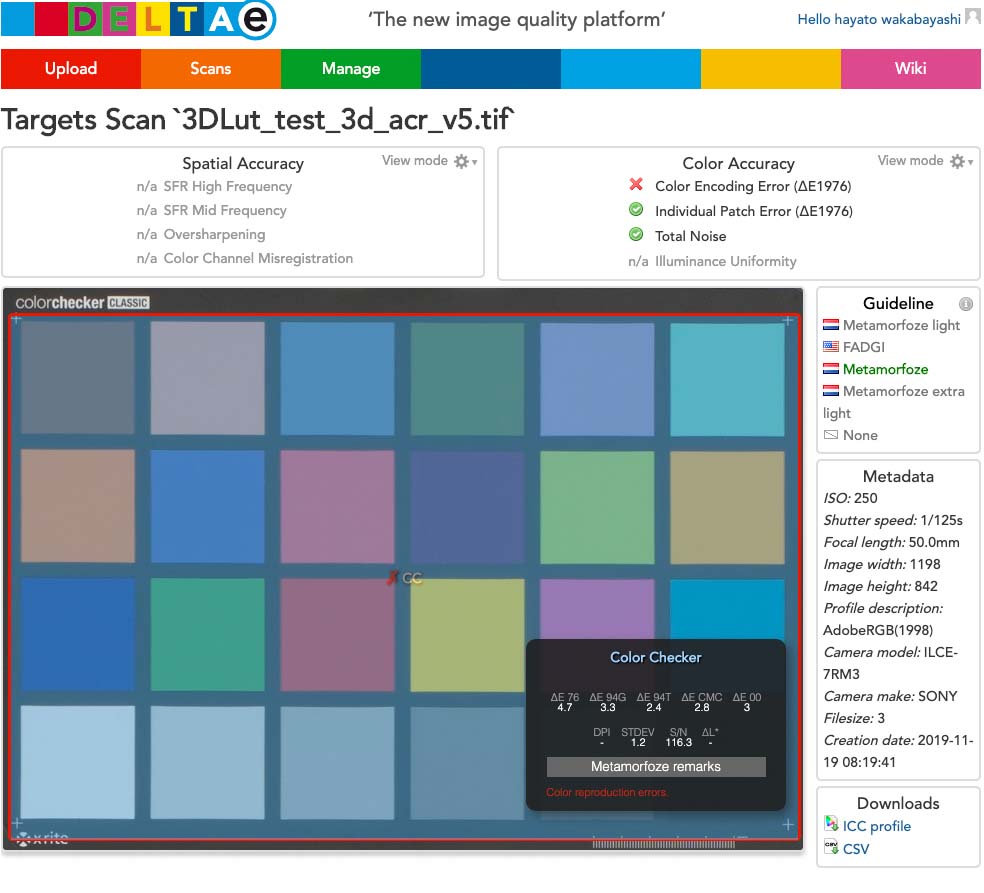984x893 pixels.
Task: Click the olive patch in second row
Action: 727,507
